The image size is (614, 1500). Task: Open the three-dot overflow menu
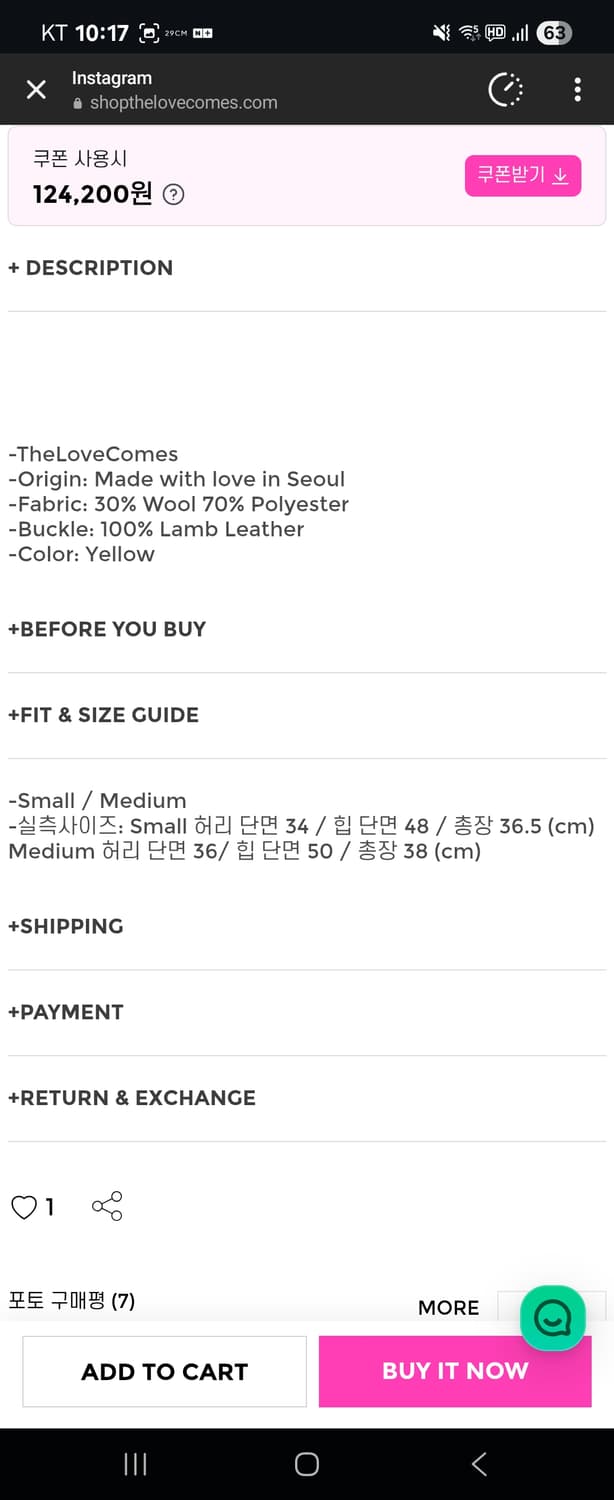coord(578,89)
